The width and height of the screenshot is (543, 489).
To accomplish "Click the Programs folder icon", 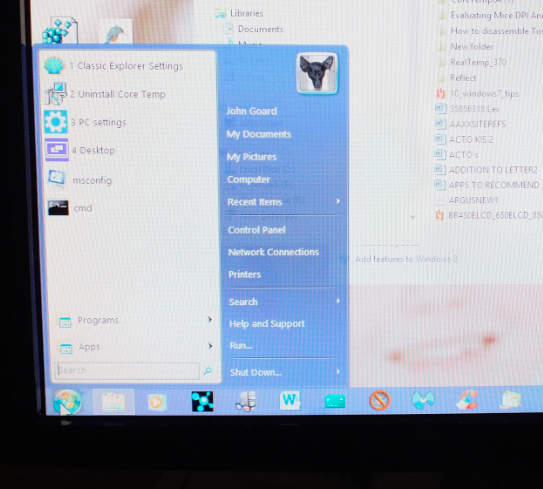I will pyautogui.click(x=65, y=322).
